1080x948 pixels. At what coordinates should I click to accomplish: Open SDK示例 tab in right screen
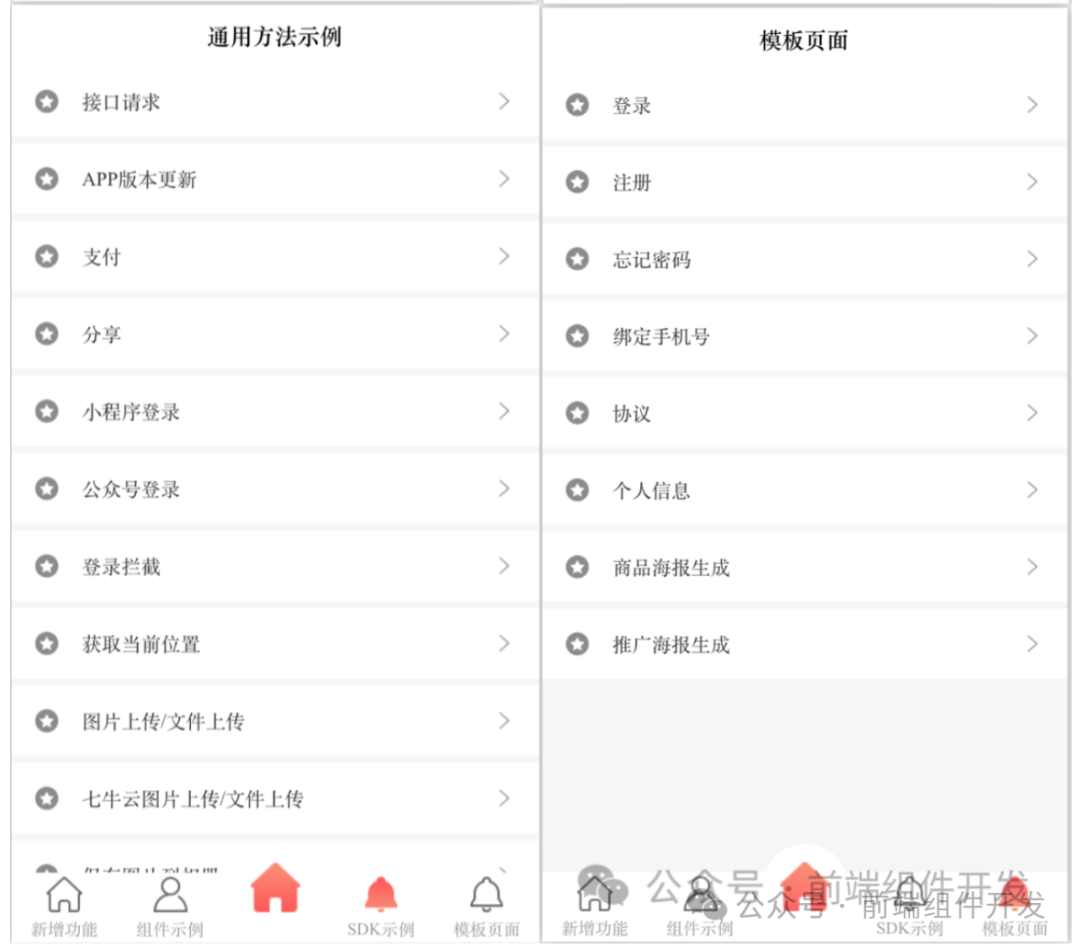(910, 906)
